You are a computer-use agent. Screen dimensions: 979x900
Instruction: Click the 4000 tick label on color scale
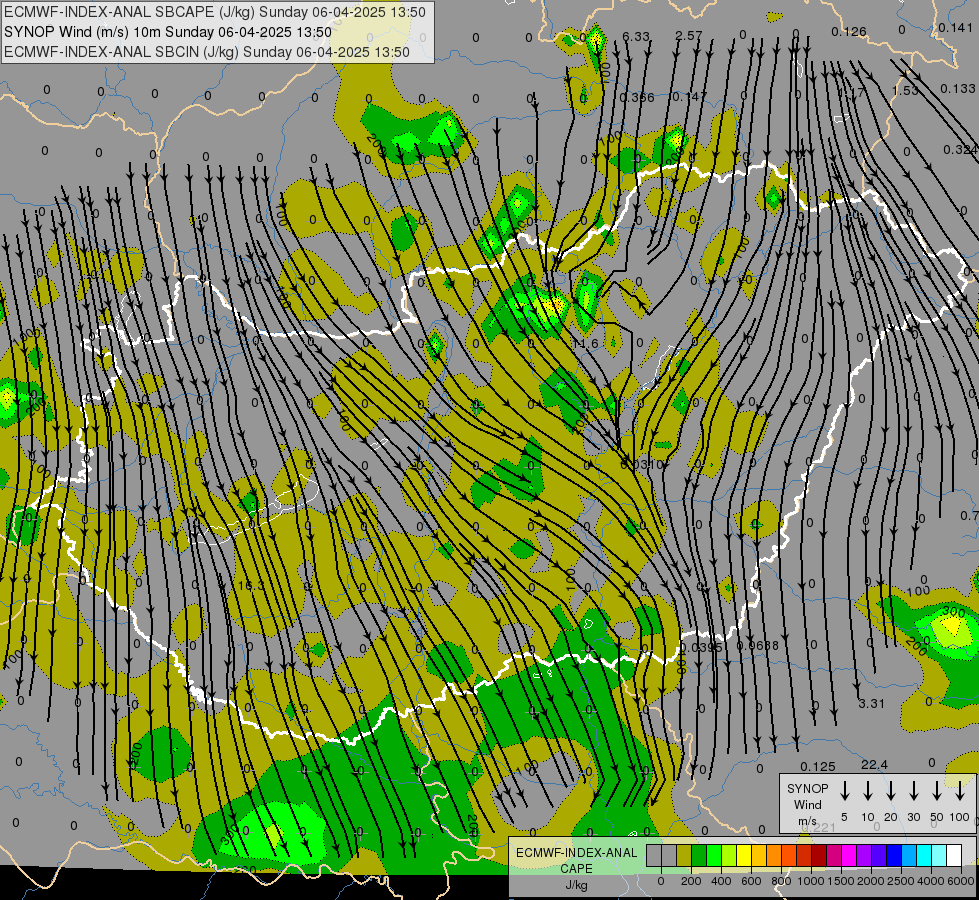931,881
